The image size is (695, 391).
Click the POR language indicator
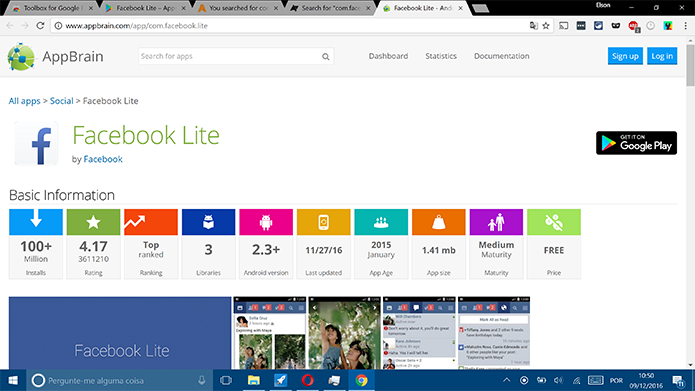[616, 380]
